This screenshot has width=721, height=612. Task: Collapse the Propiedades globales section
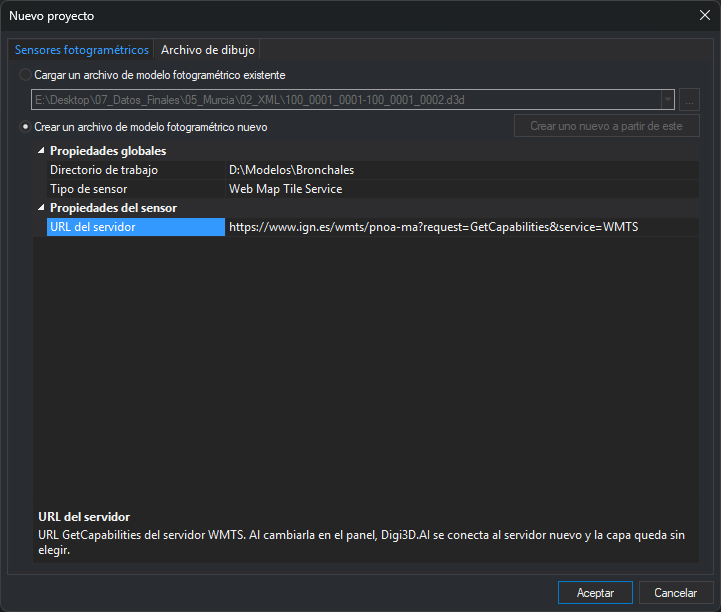41,150
